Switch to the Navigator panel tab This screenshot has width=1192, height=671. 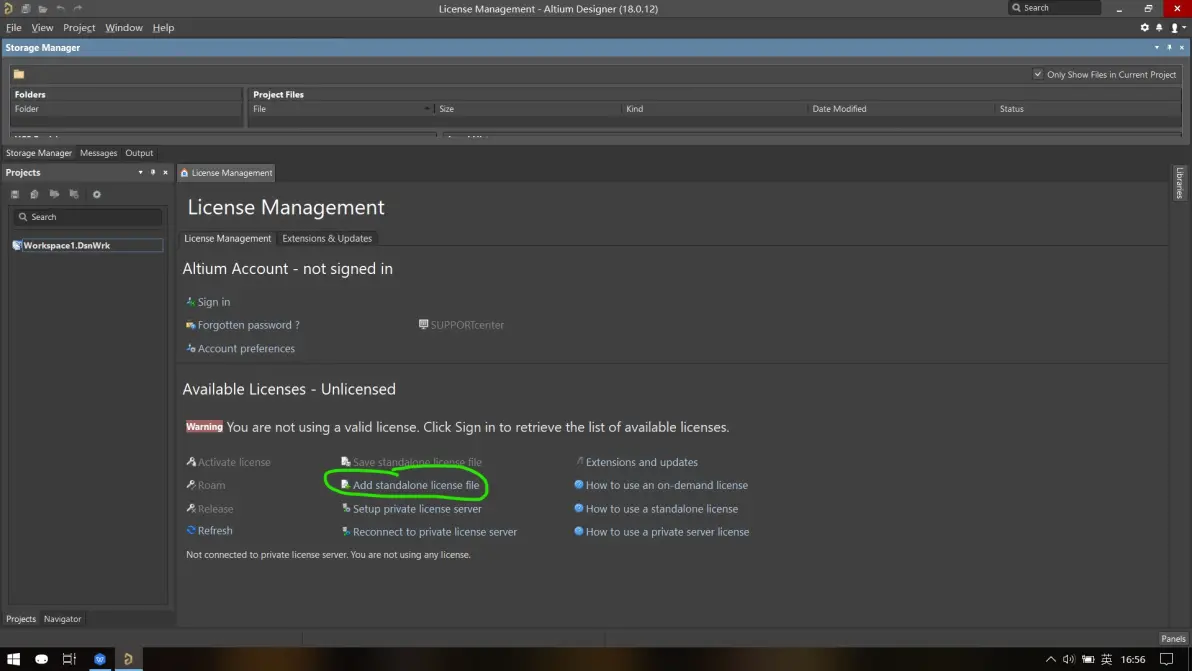(62, 619)
